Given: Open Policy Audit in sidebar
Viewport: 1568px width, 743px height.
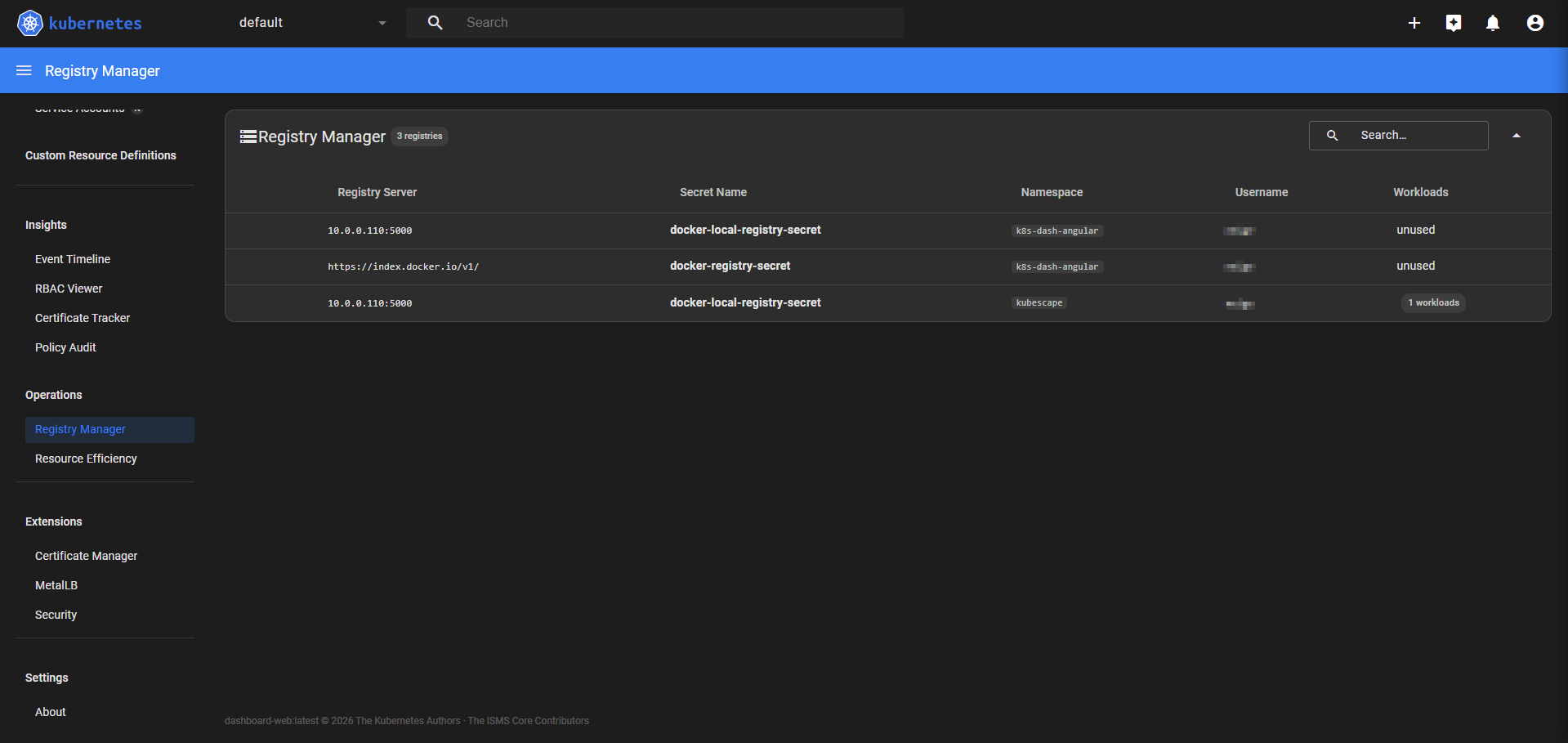Looking at the screenshot, I should (x=65, y=347).
